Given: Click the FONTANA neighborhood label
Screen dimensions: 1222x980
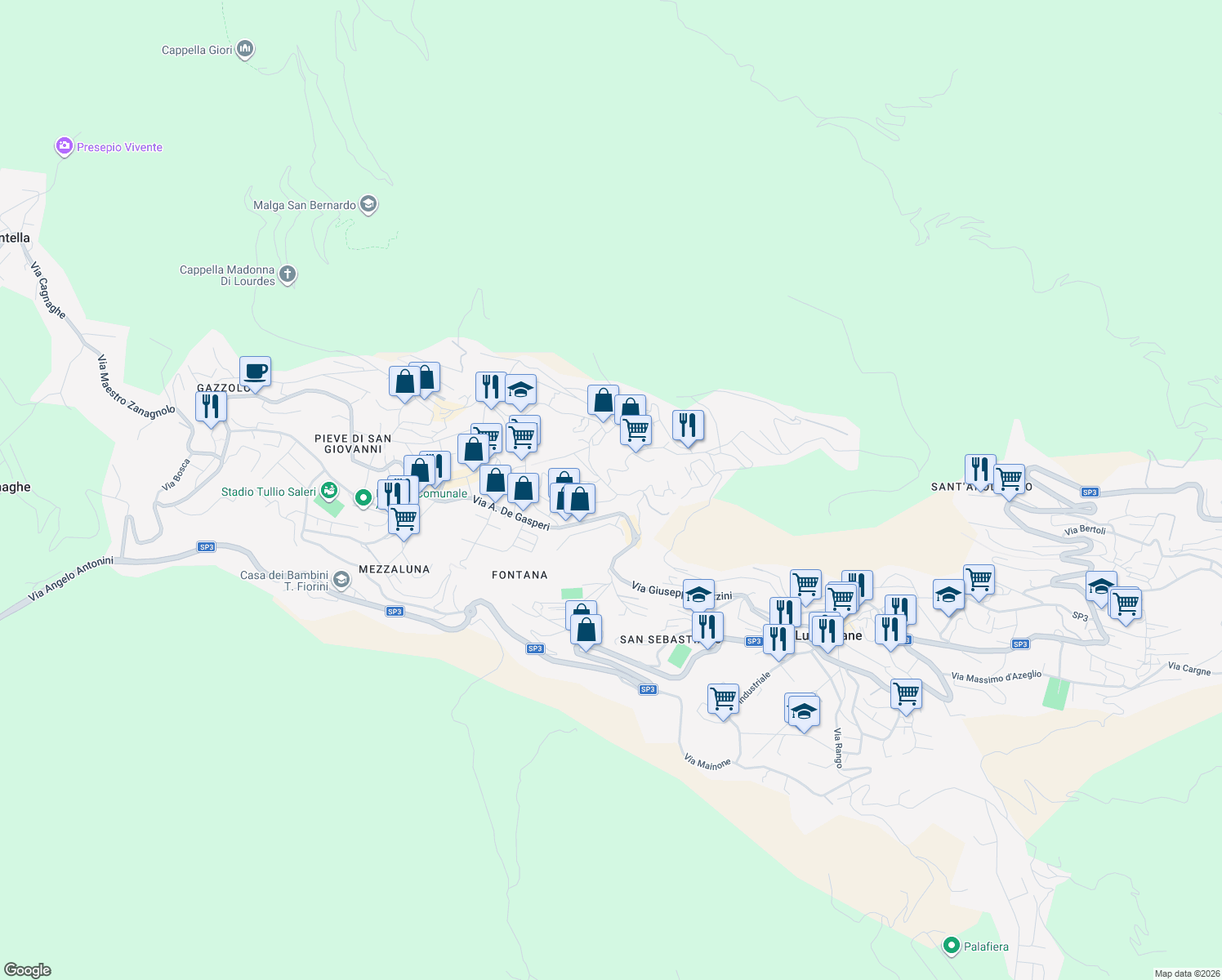Looking at the screenshot, I should coord(520,575).
